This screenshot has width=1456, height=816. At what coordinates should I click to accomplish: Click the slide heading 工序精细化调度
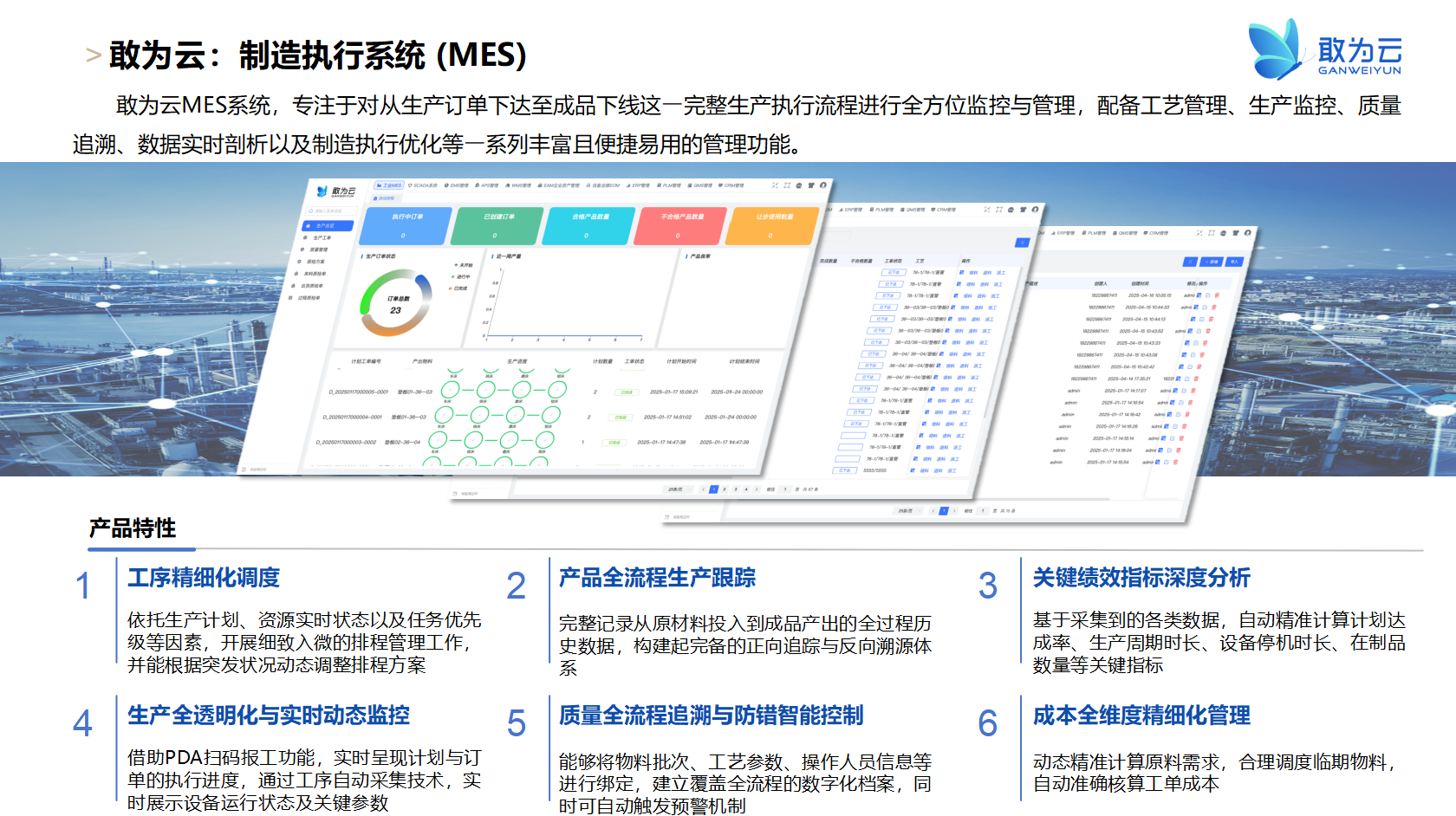[204, 577]
